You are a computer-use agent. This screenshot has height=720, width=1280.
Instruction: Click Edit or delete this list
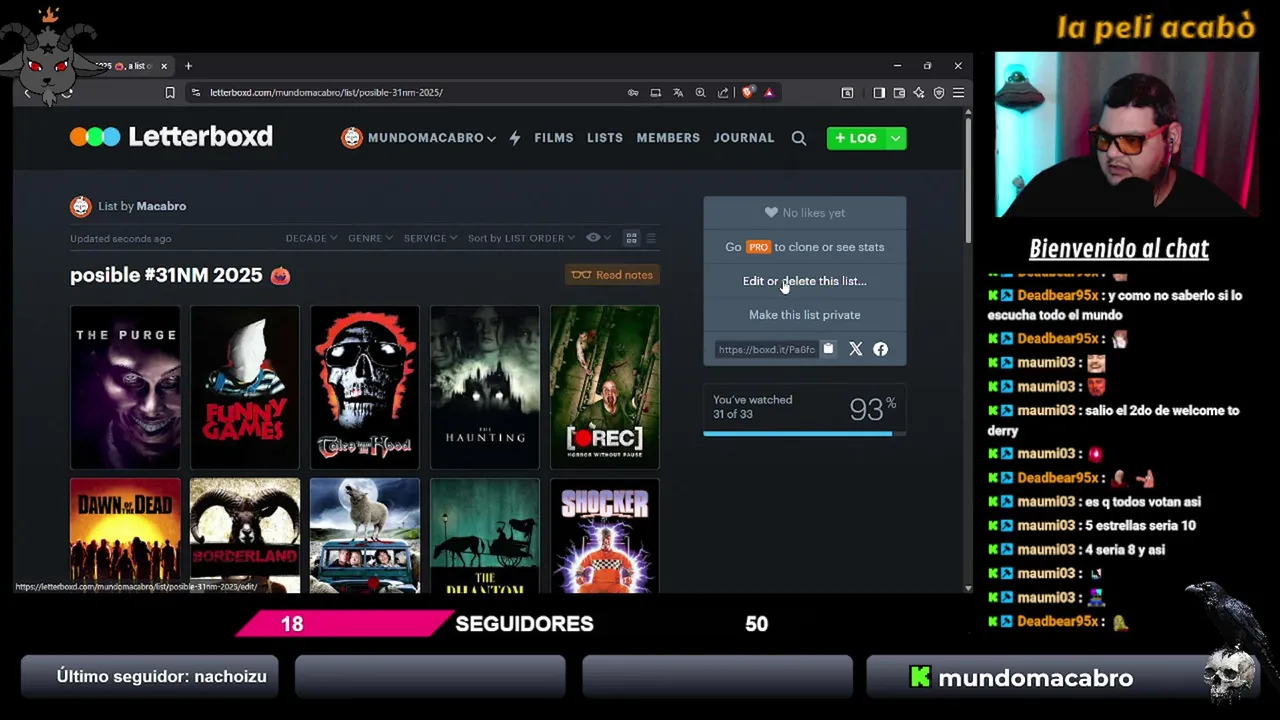(805, 281)
